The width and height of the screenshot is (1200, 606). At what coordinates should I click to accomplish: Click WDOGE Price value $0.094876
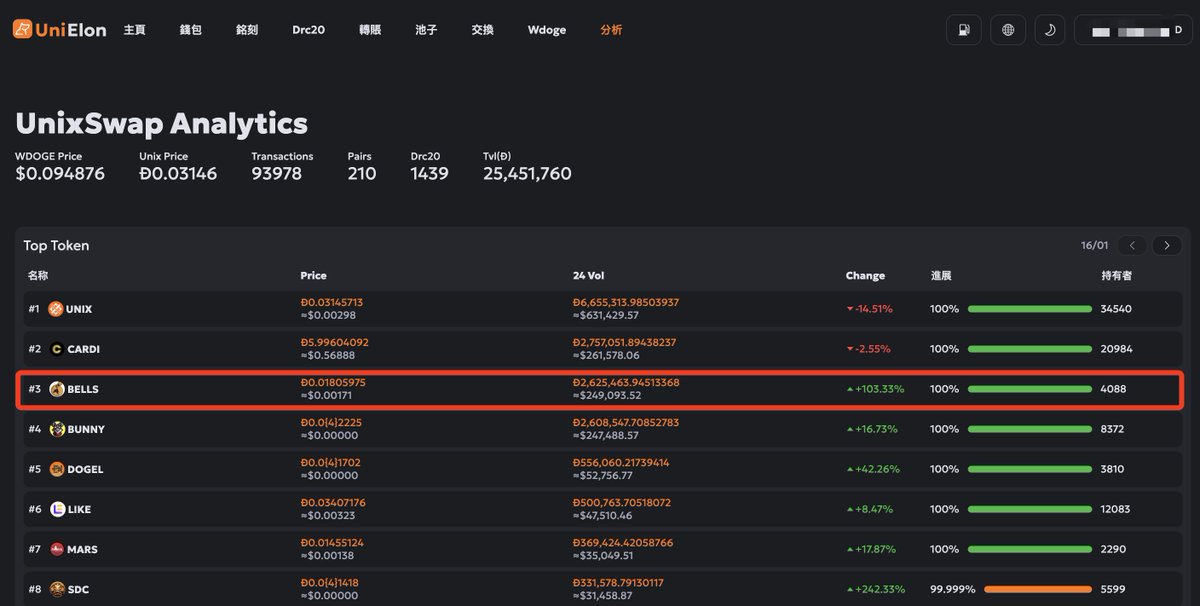coord(60,174)
